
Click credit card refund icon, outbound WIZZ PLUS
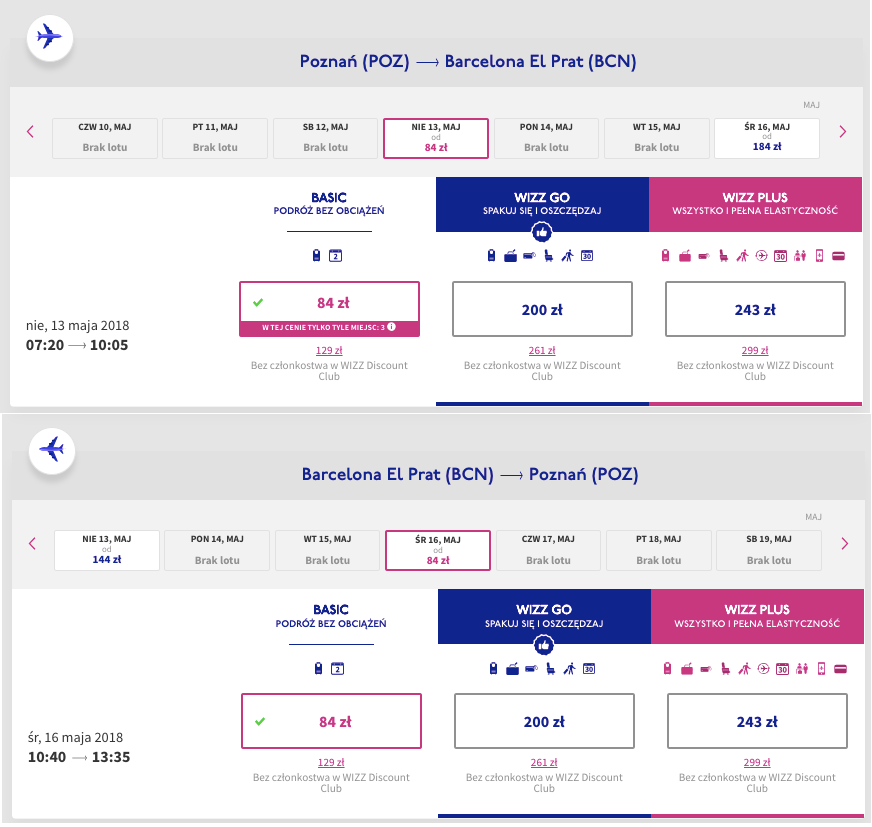[x=838, y=256]
